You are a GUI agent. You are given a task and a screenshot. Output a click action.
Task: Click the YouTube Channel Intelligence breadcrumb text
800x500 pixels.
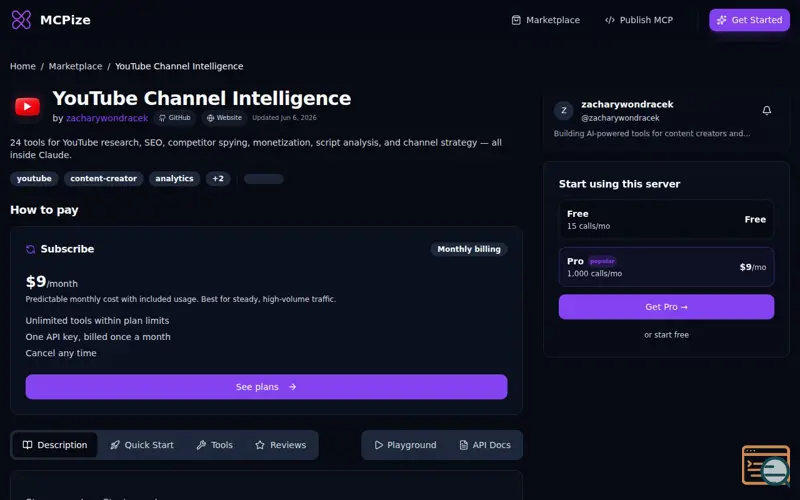(179, 66)
